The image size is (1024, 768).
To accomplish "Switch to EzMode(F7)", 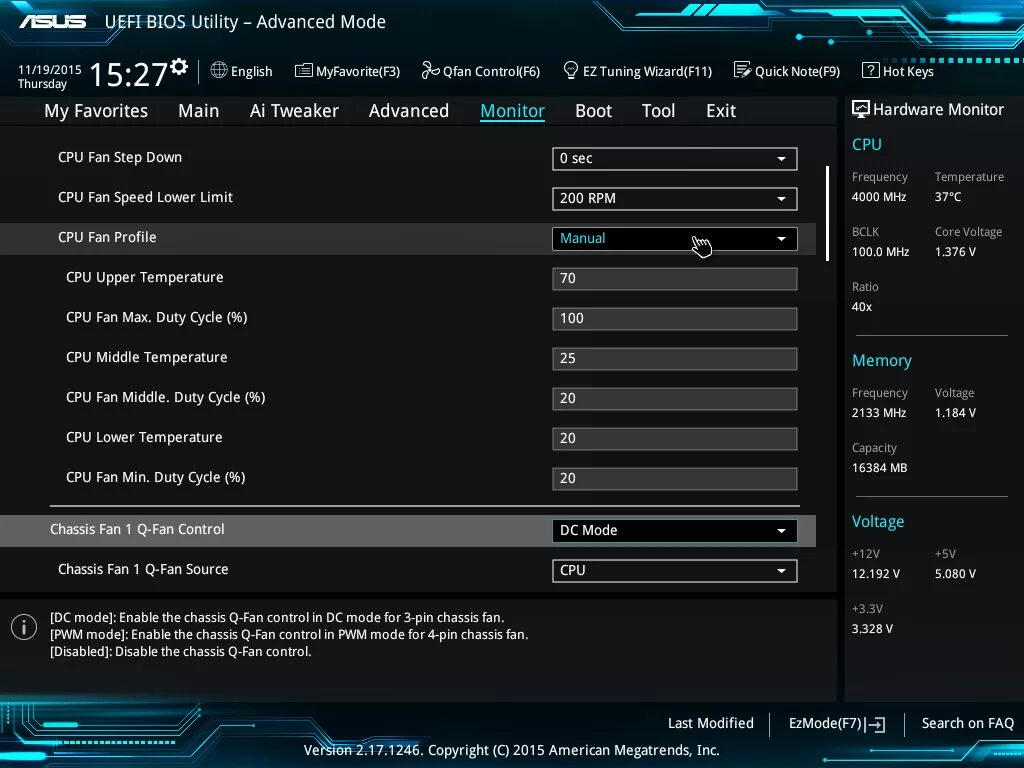I will point(825,724).
